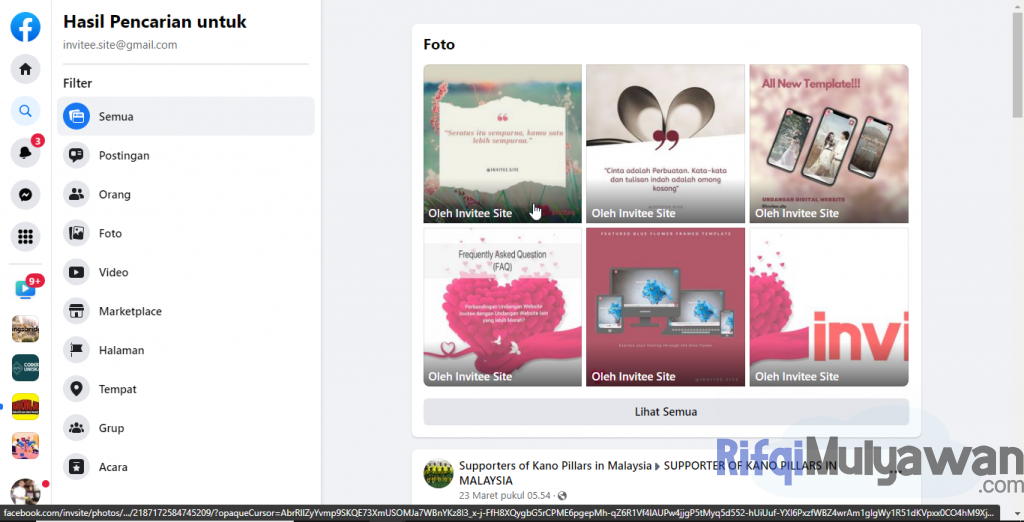Open the colorful group shortcut below the yellow one
The height and width of the screenshot is (522, 1024).
click(25, 446)
